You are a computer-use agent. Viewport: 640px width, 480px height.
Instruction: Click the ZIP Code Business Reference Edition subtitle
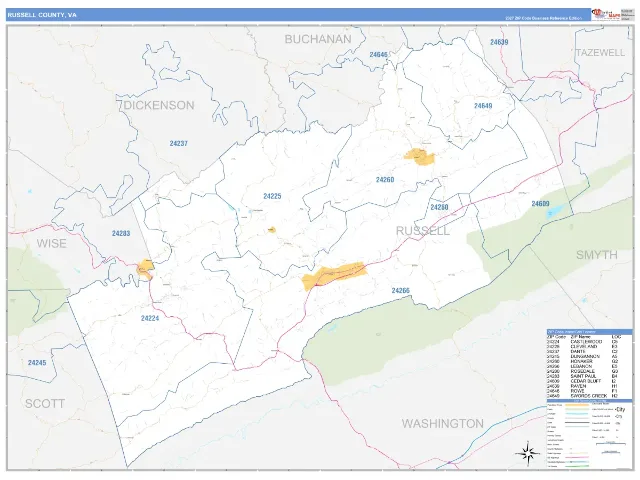point(544,18)
